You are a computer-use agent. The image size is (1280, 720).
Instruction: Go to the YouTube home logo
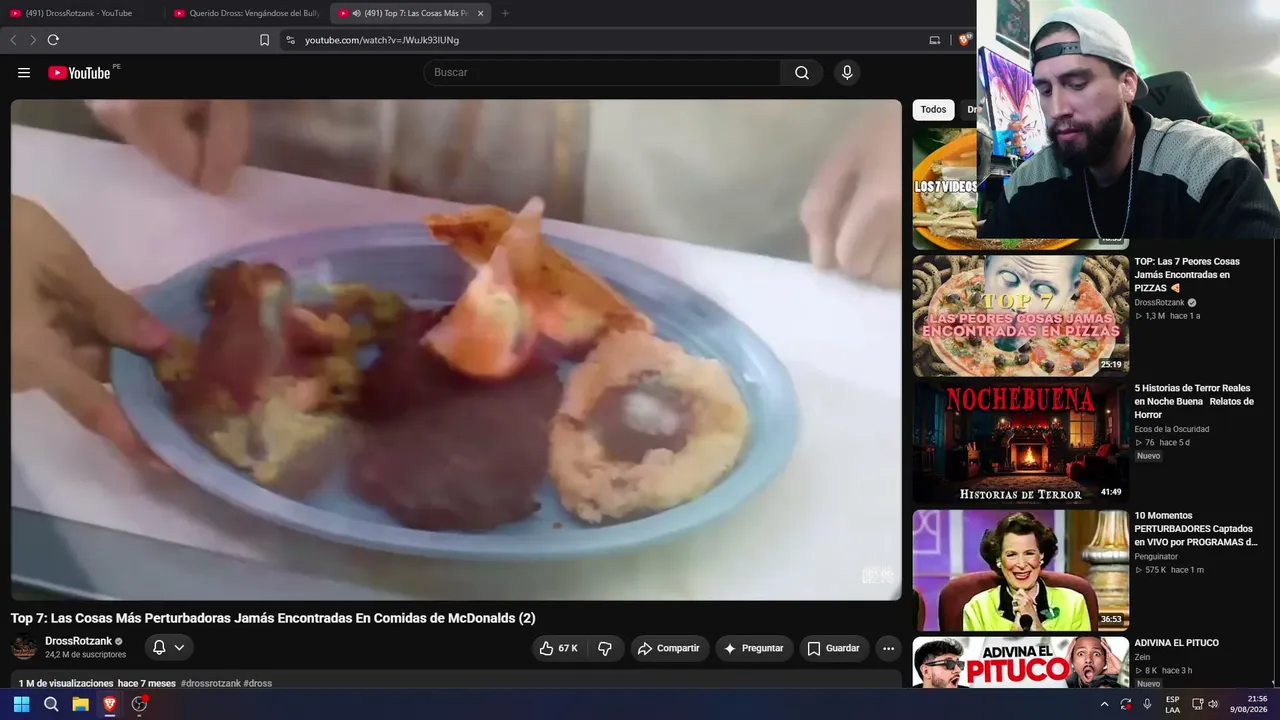click(79, 73)
